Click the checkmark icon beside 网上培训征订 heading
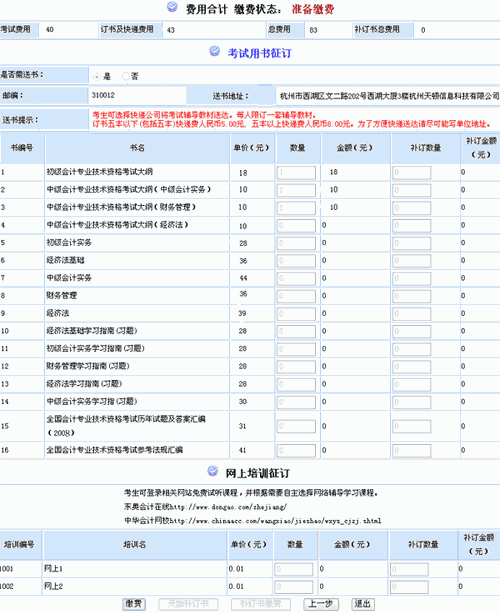The image size is (500, 613). tap(213, 471)
